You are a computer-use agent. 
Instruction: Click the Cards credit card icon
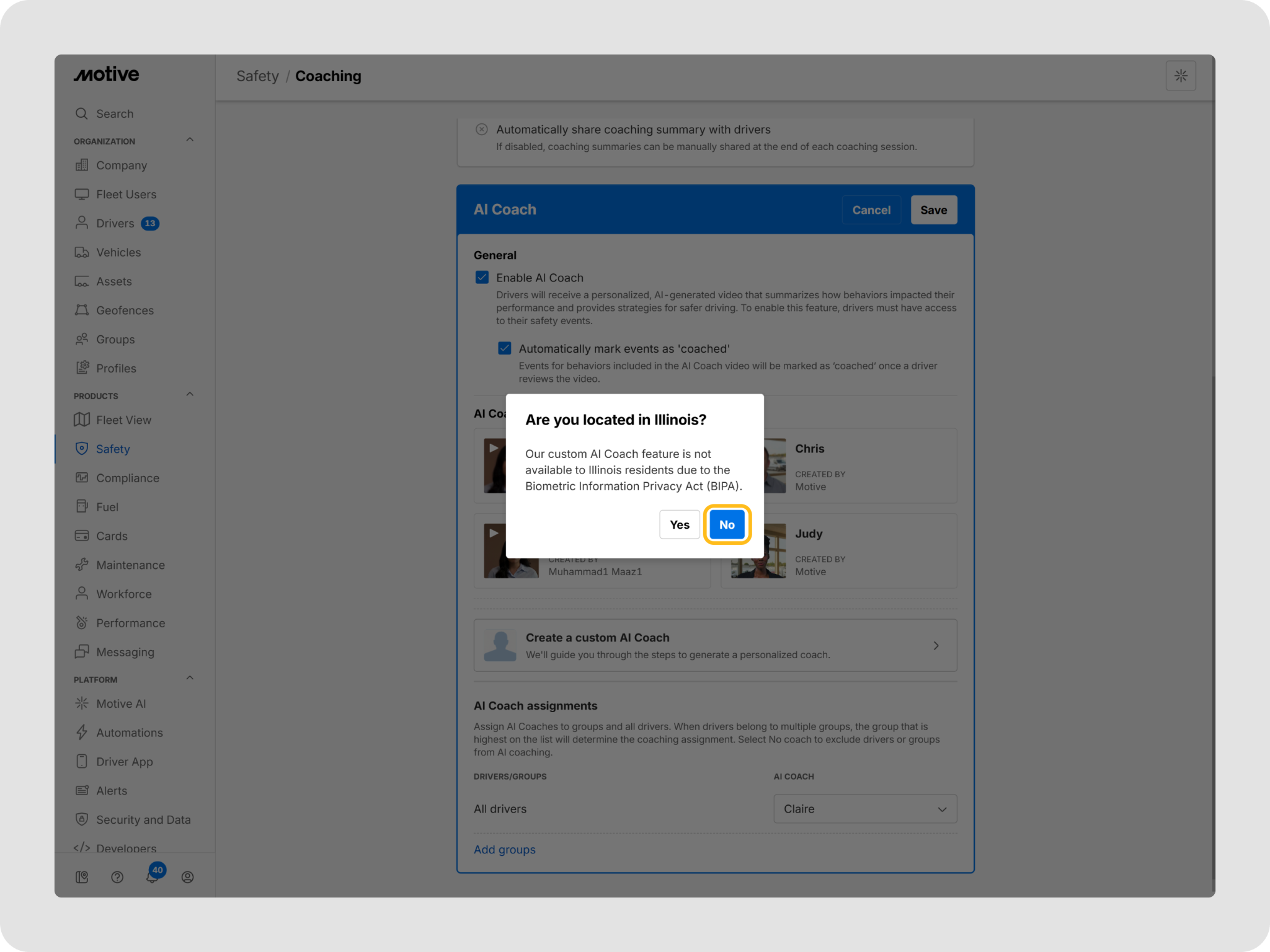pos(81,535)
